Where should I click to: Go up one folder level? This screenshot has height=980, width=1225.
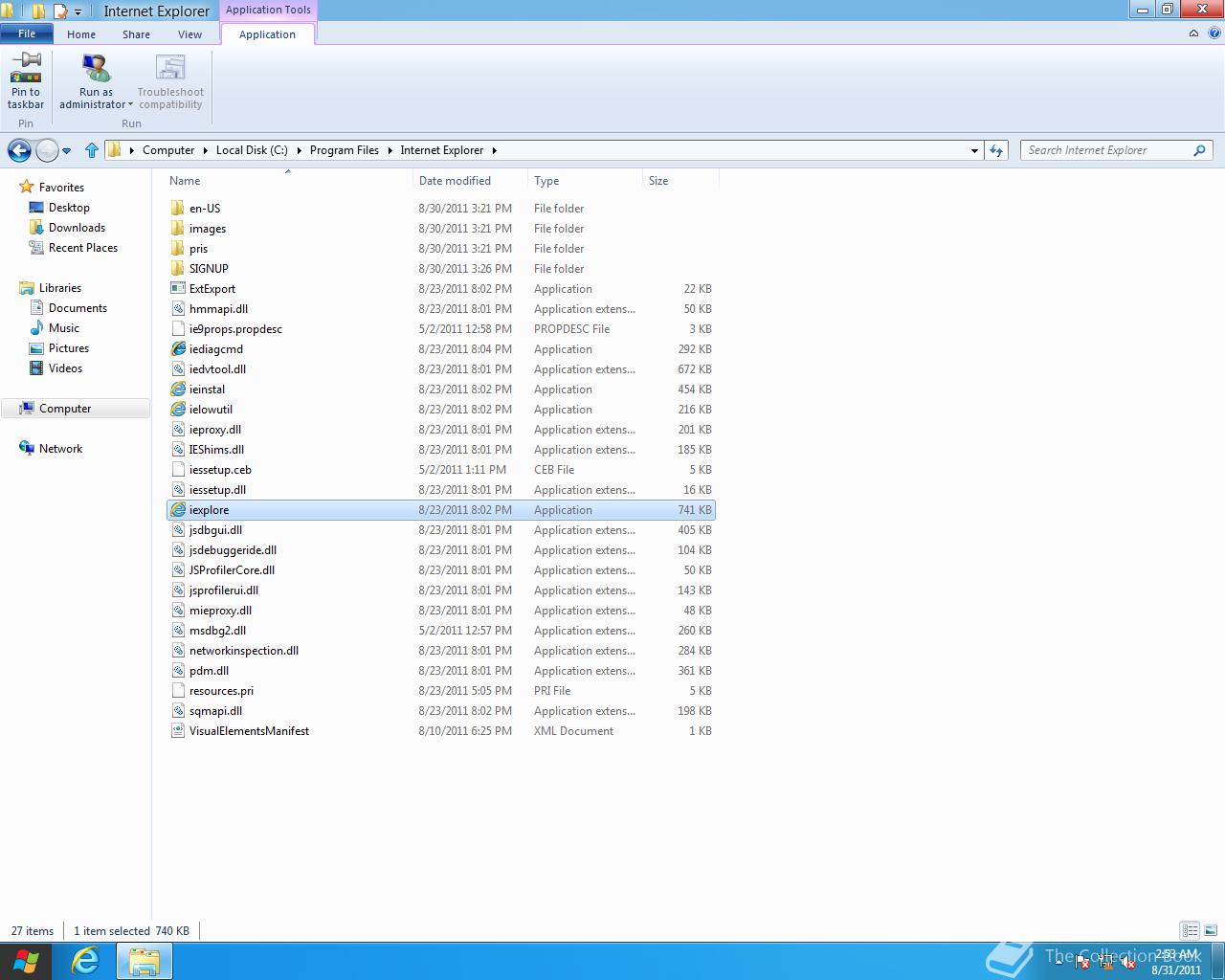point(92,150)
